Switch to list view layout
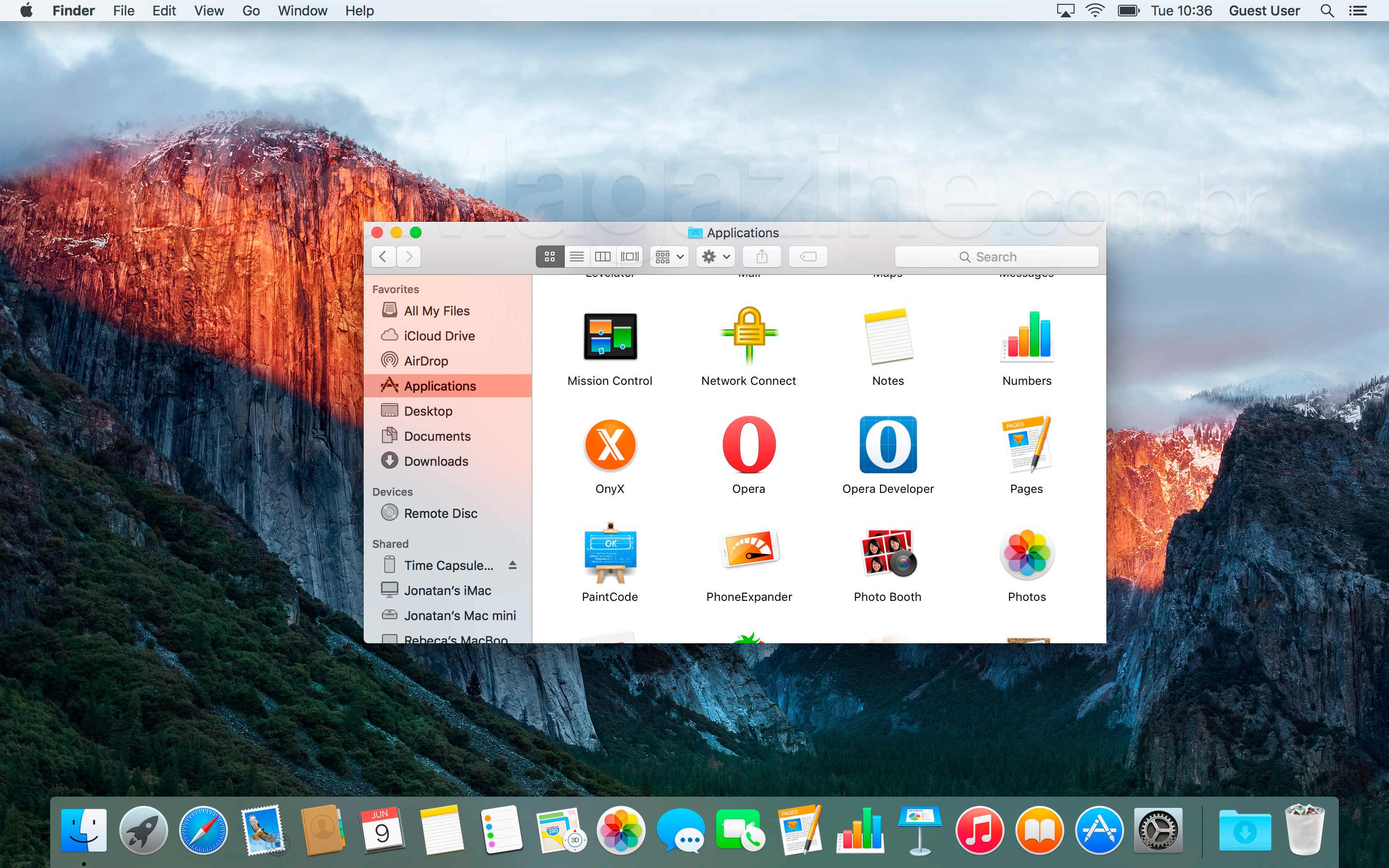Screen dimensions: 1389x868 tap(576, 257)
